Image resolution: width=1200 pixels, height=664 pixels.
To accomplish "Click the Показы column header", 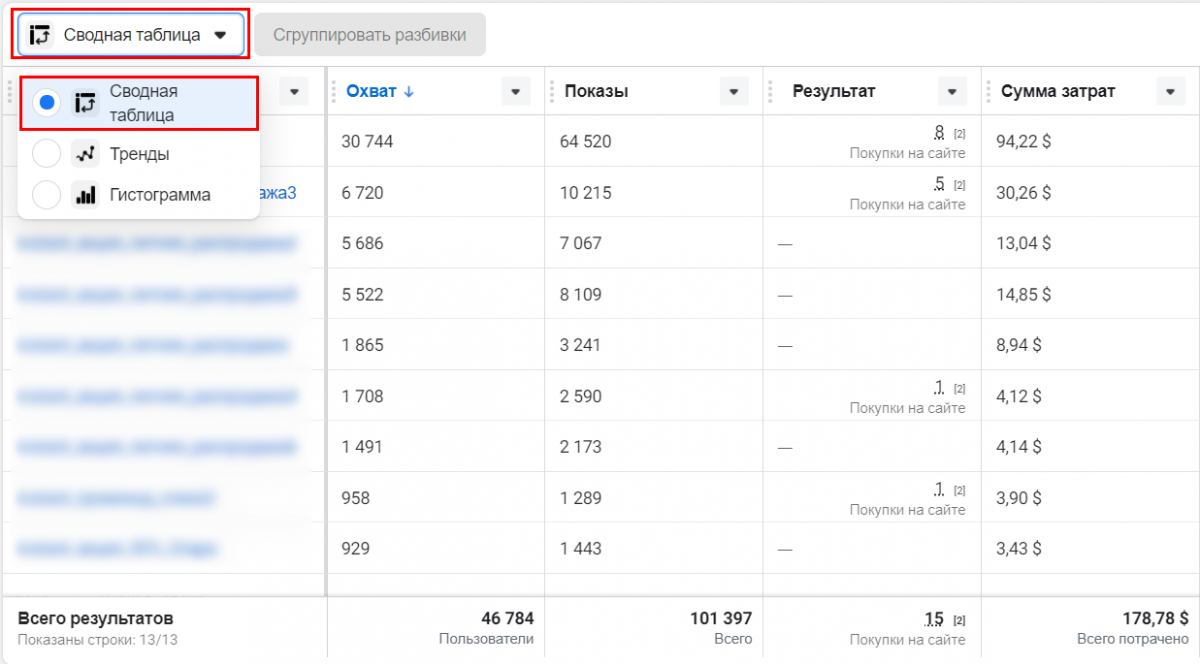I will (596, 91).
